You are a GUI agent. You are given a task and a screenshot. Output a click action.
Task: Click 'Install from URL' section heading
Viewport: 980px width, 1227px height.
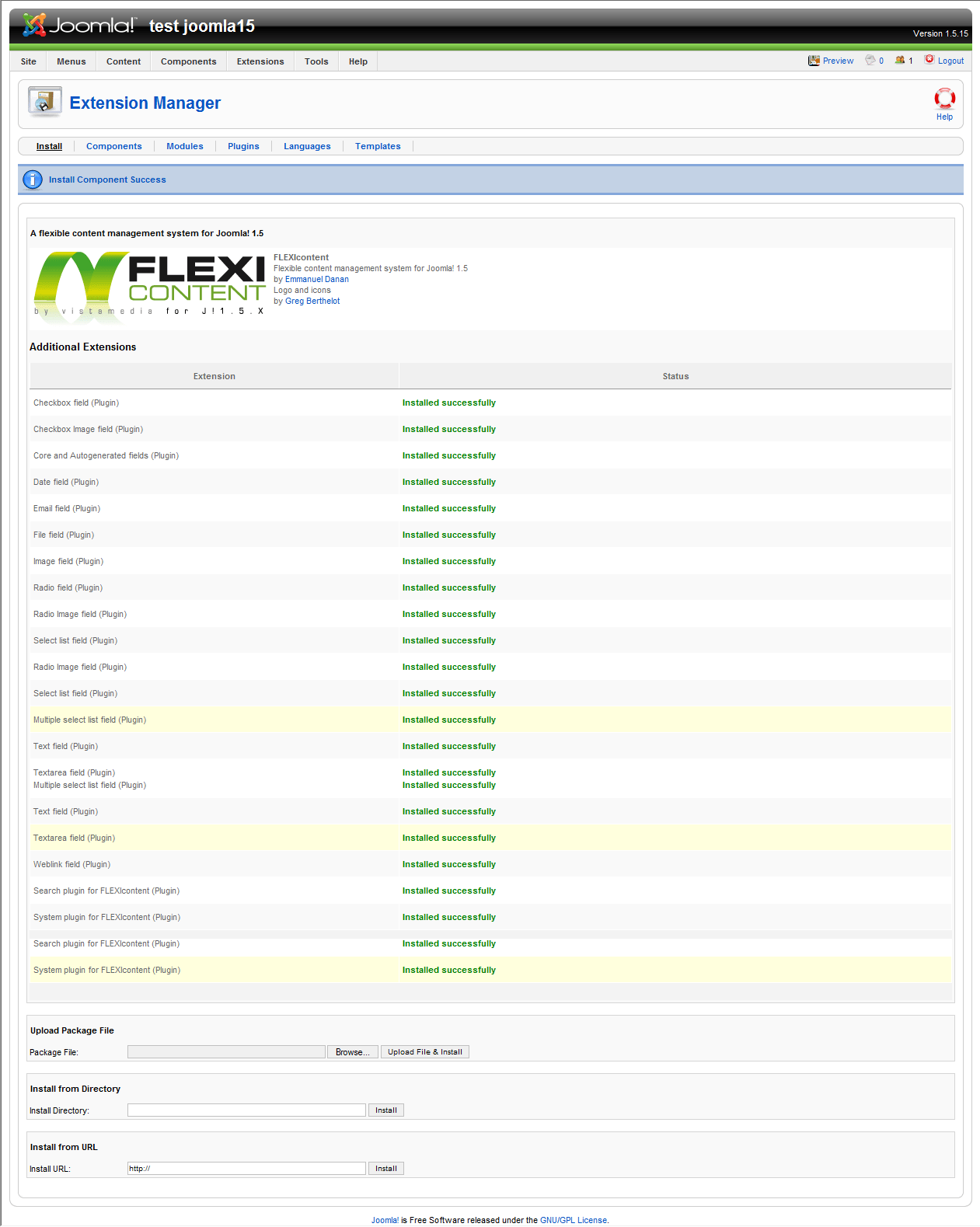(x=64, y=1147)
